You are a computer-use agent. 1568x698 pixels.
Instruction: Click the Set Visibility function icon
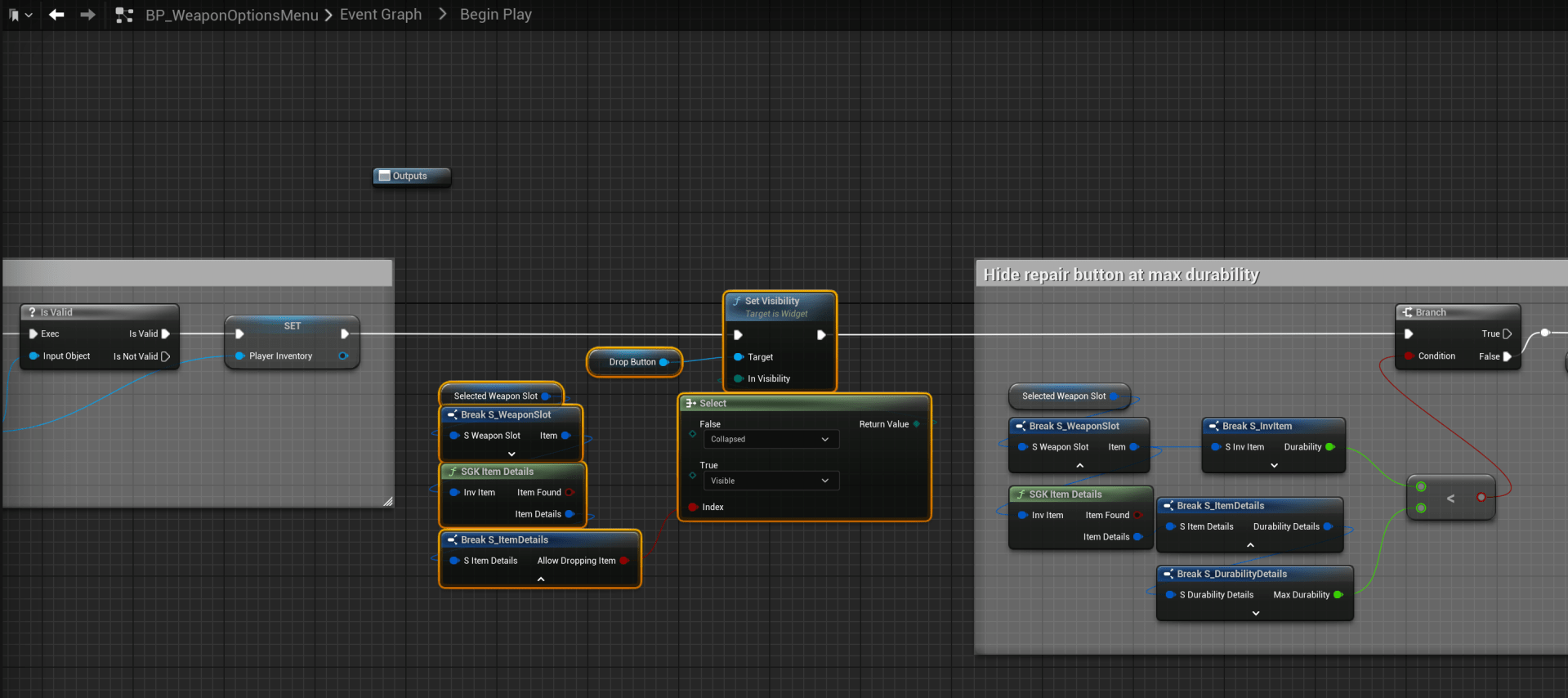pyautogui.click(x=736, y=301)
